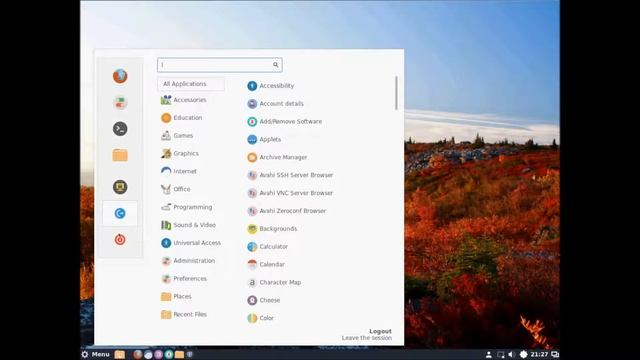Viewport: 640px width, 360px height.
Task: Open the Color settings
Action: point(260,318)
